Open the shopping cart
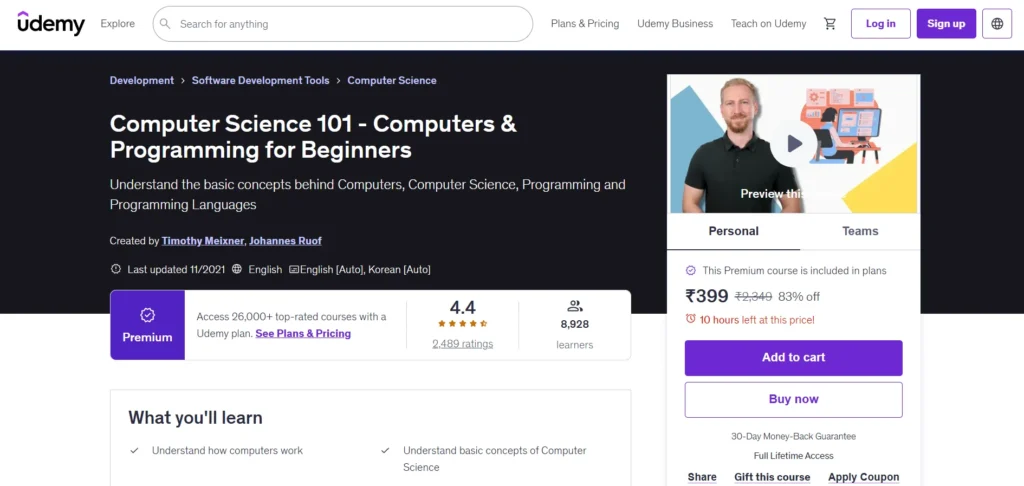Viewport: 1024px width, 486px height. (830, 24)
